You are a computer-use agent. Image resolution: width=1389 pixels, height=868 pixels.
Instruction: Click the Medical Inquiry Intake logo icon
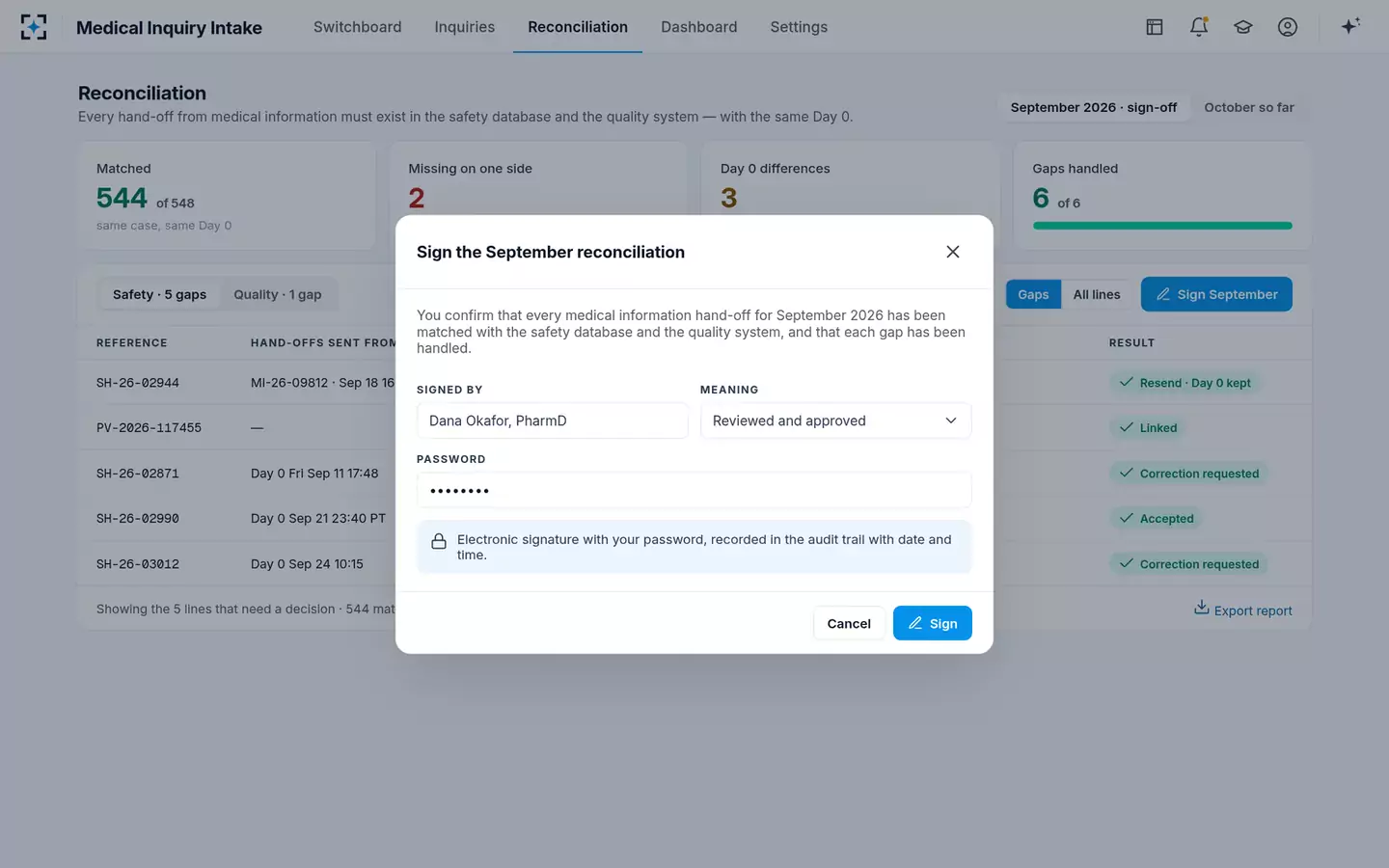34,27
